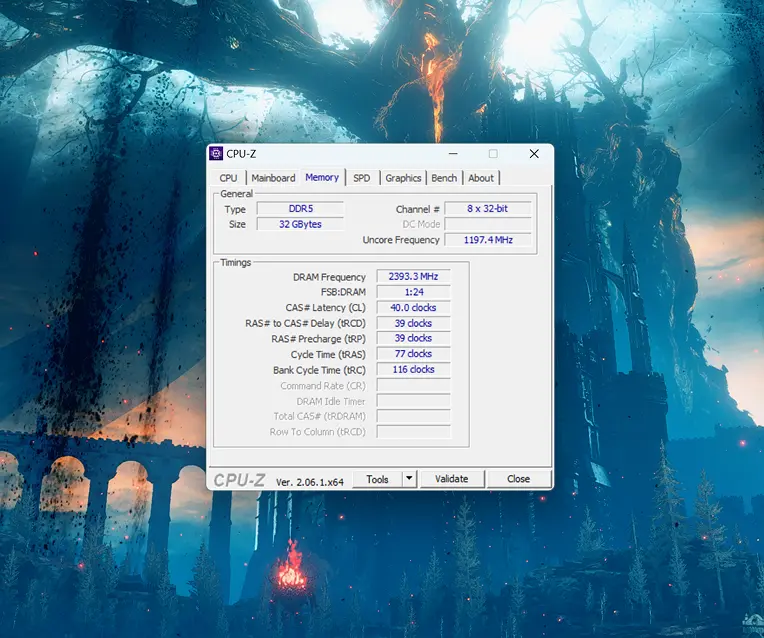Click the Size 32 GBytes field

[x=300, y=224]
